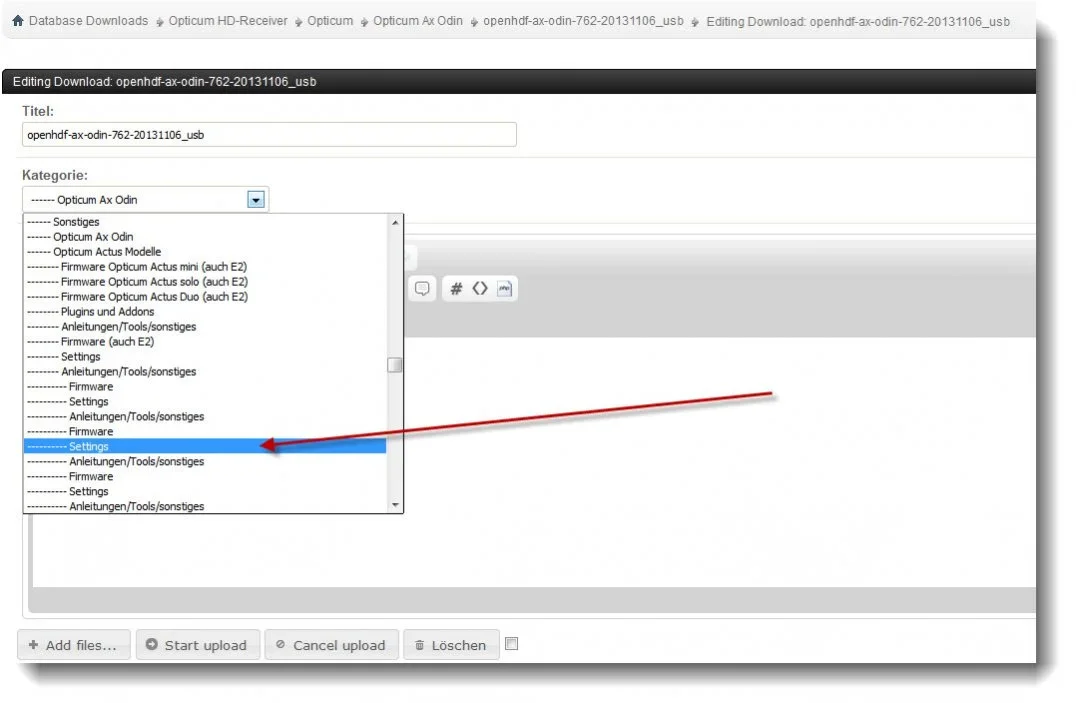Insert a quote using the speech bubble icon

422,288
